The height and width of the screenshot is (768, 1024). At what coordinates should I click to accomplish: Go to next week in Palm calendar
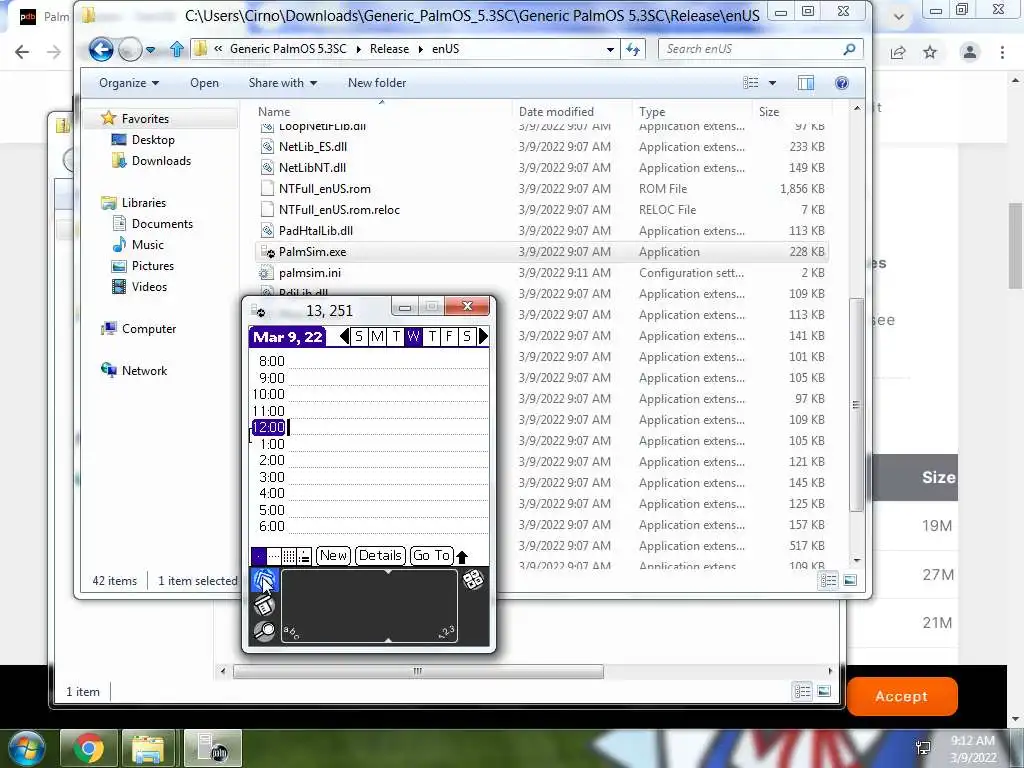(x=483, y=336)
